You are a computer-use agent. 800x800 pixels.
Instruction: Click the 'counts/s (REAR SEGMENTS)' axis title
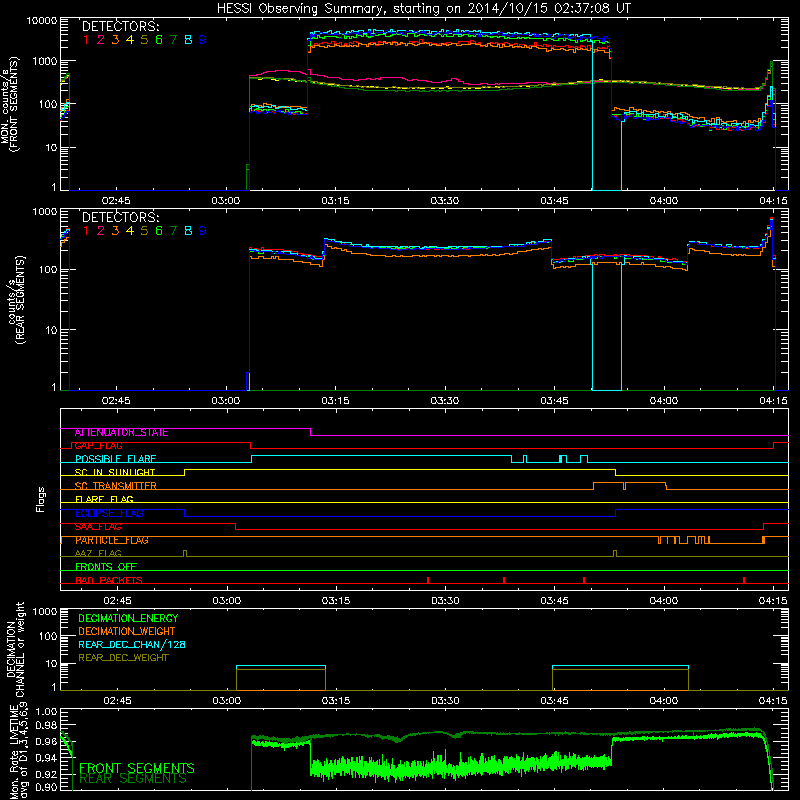(x=16, y=300)
